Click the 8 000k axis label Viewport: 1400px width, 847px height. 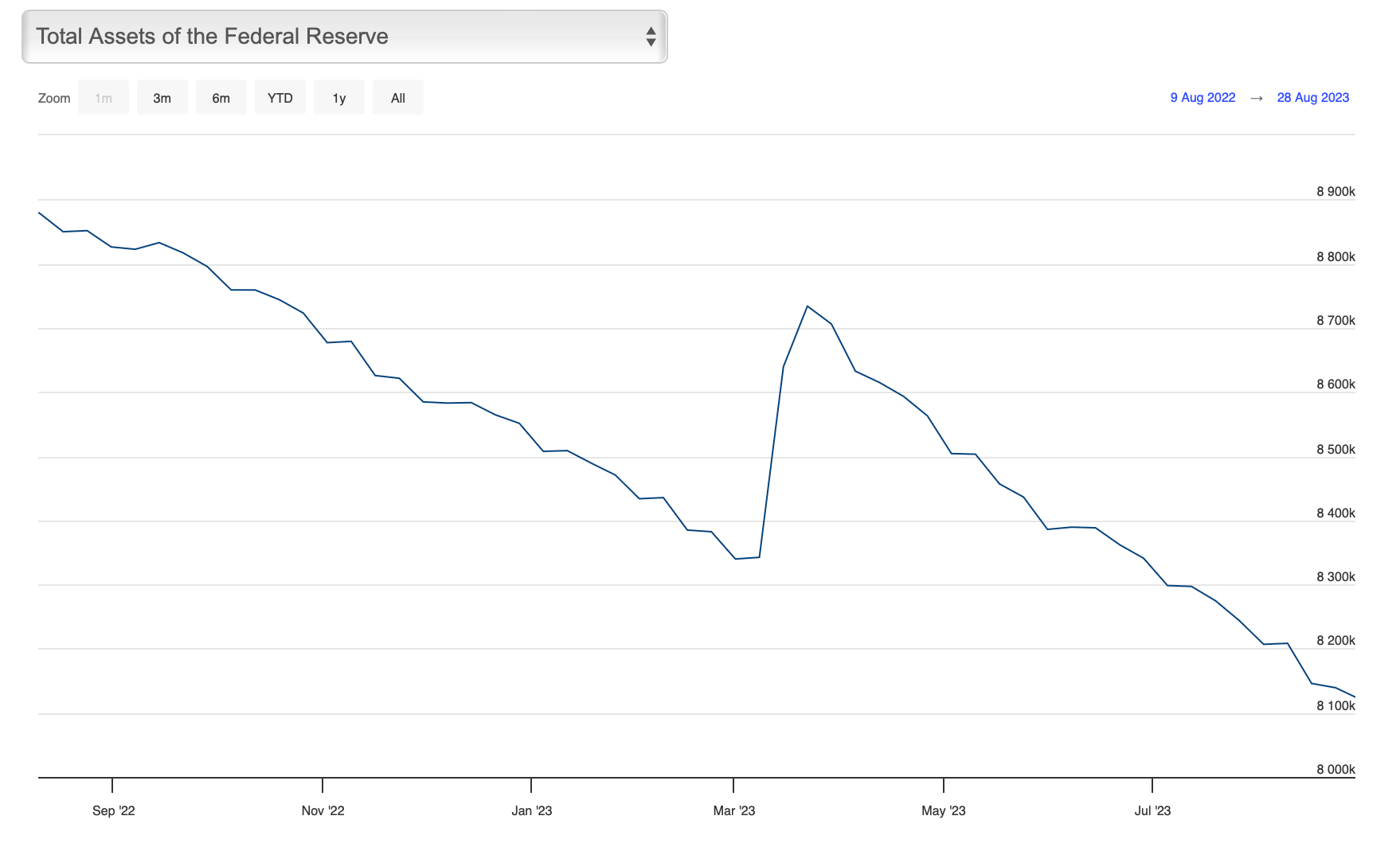(x=1335, y=770)
